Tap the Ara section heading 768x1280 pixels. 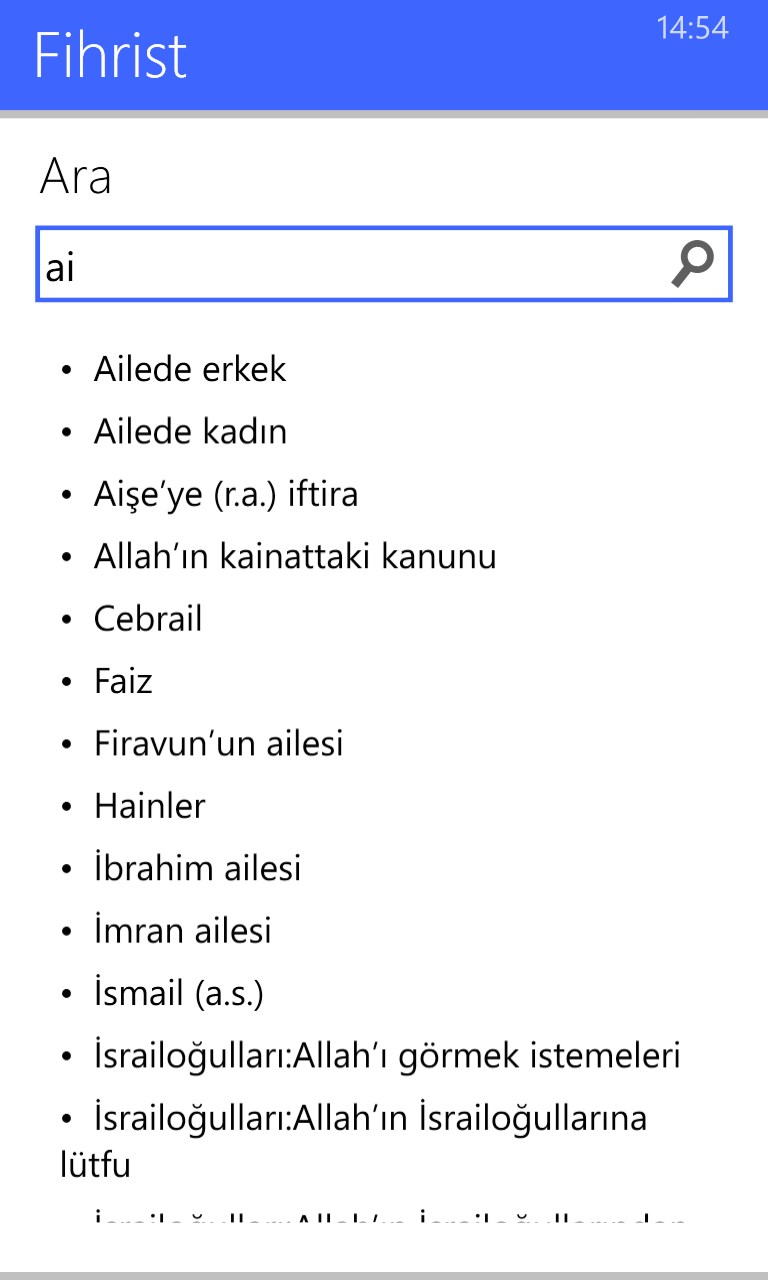click(75, 178)
